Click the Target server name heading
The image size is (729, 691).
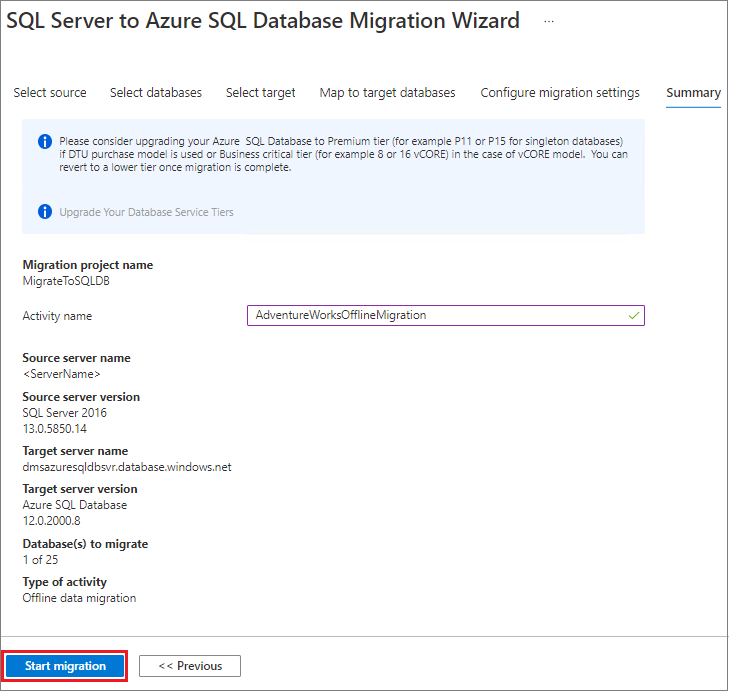[75, 451]
